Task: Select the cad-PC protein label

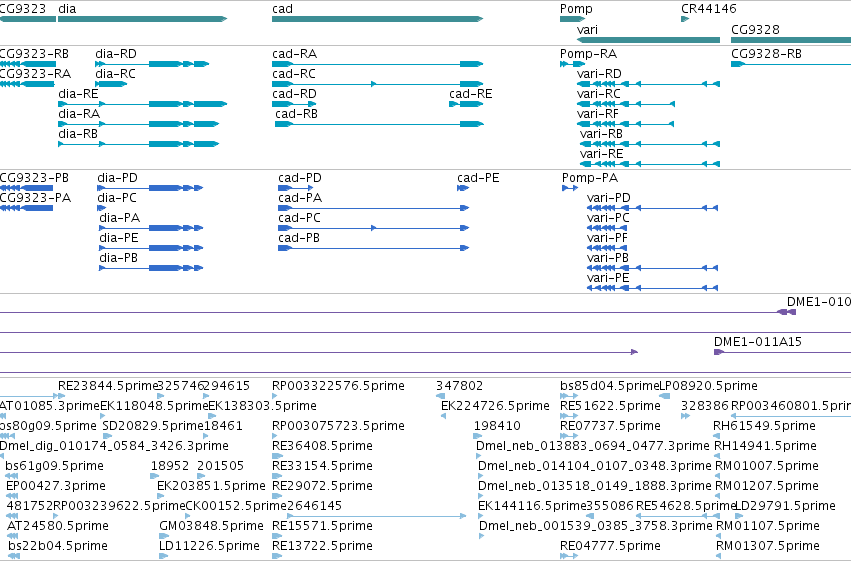Action: [x=300, y=218]
